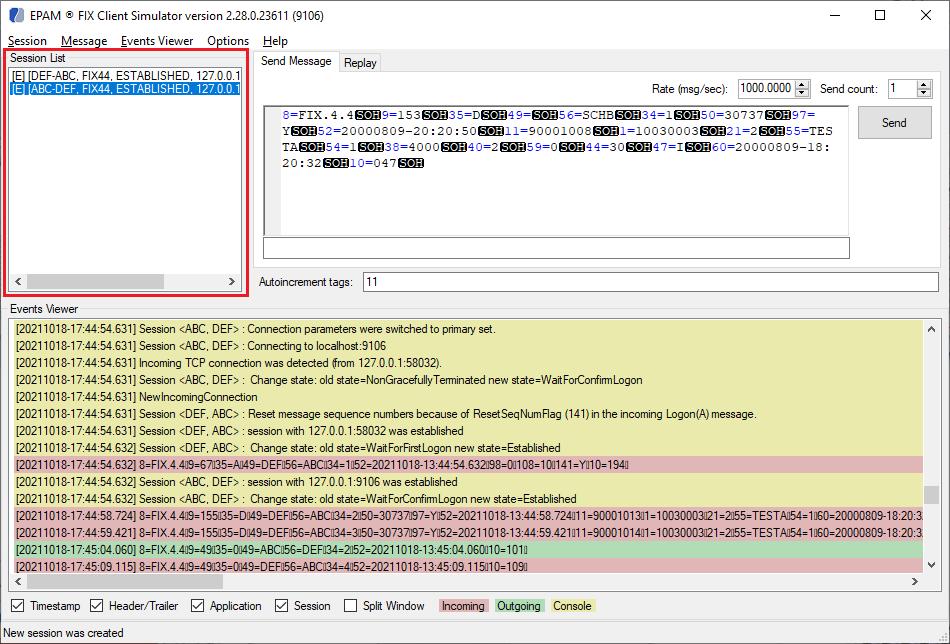Select the 'old state=WaitForFirstLogon' log line
Screen dimensions: 950x644
point(468,448)
